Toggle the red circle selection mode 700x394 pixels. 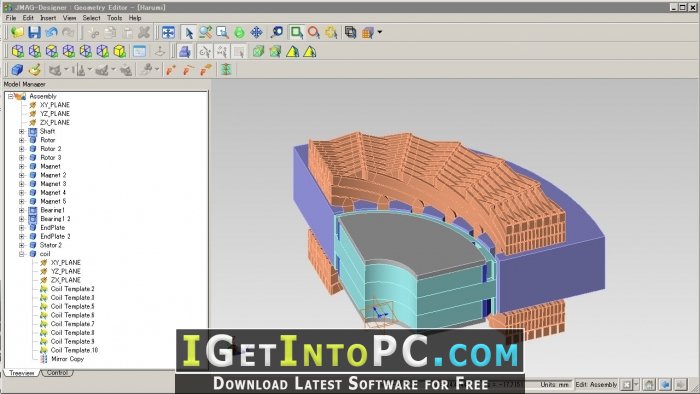(314, 32)
